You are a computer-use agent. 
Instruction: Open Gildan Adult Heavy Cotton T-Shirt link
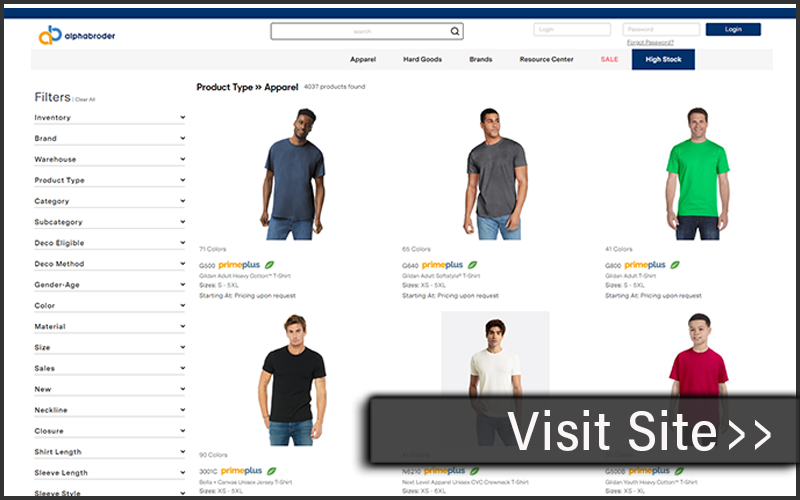[244, 276]
